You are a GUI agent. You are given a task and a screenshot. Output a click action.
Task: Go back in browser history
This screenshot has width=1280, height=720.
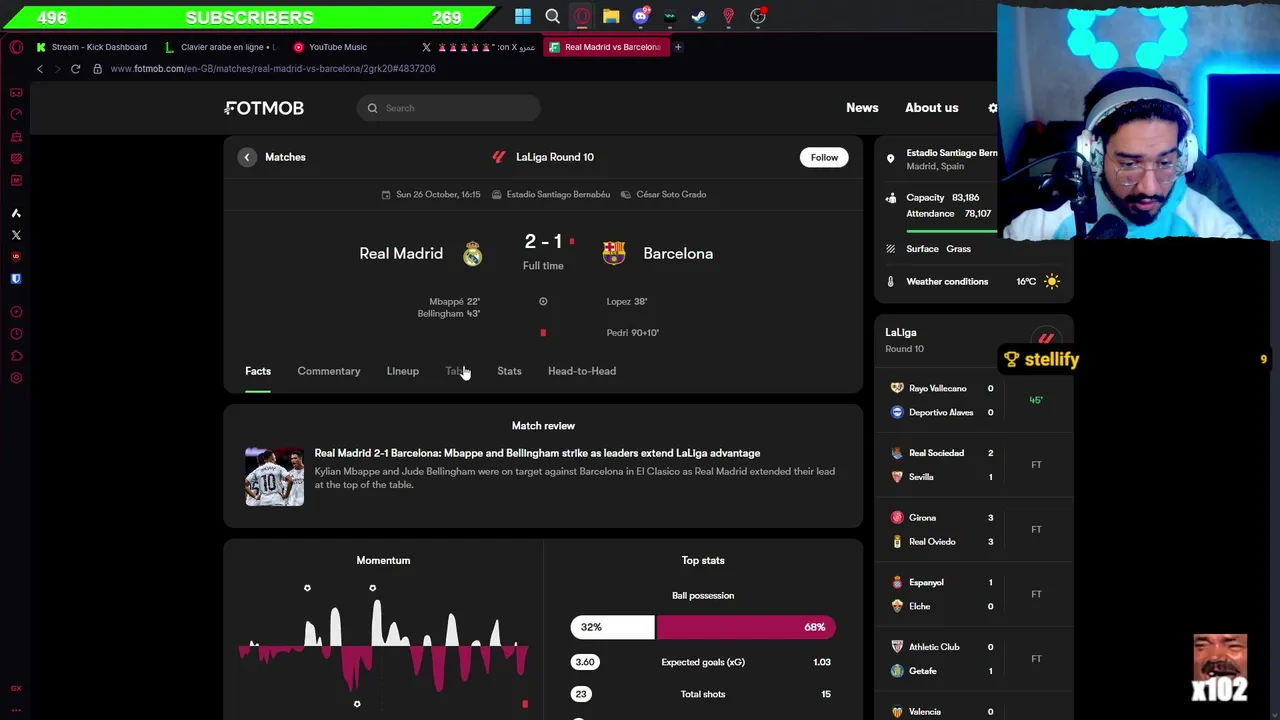[x=40, y=69]
